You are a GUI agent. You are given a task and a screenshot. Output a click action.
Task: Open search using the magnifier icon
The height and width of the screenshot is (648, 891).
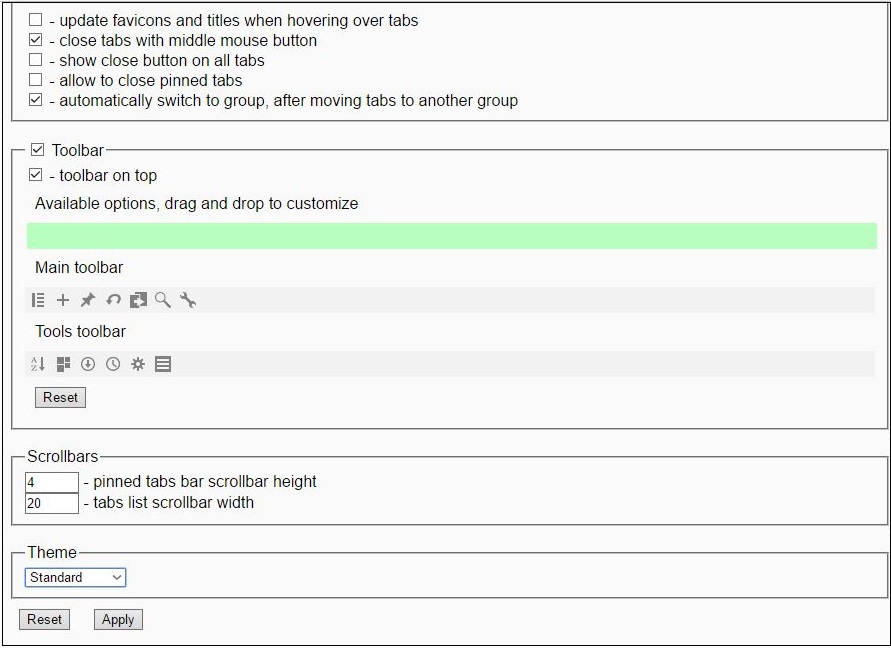pyautogui.click(x=163, y=300)
